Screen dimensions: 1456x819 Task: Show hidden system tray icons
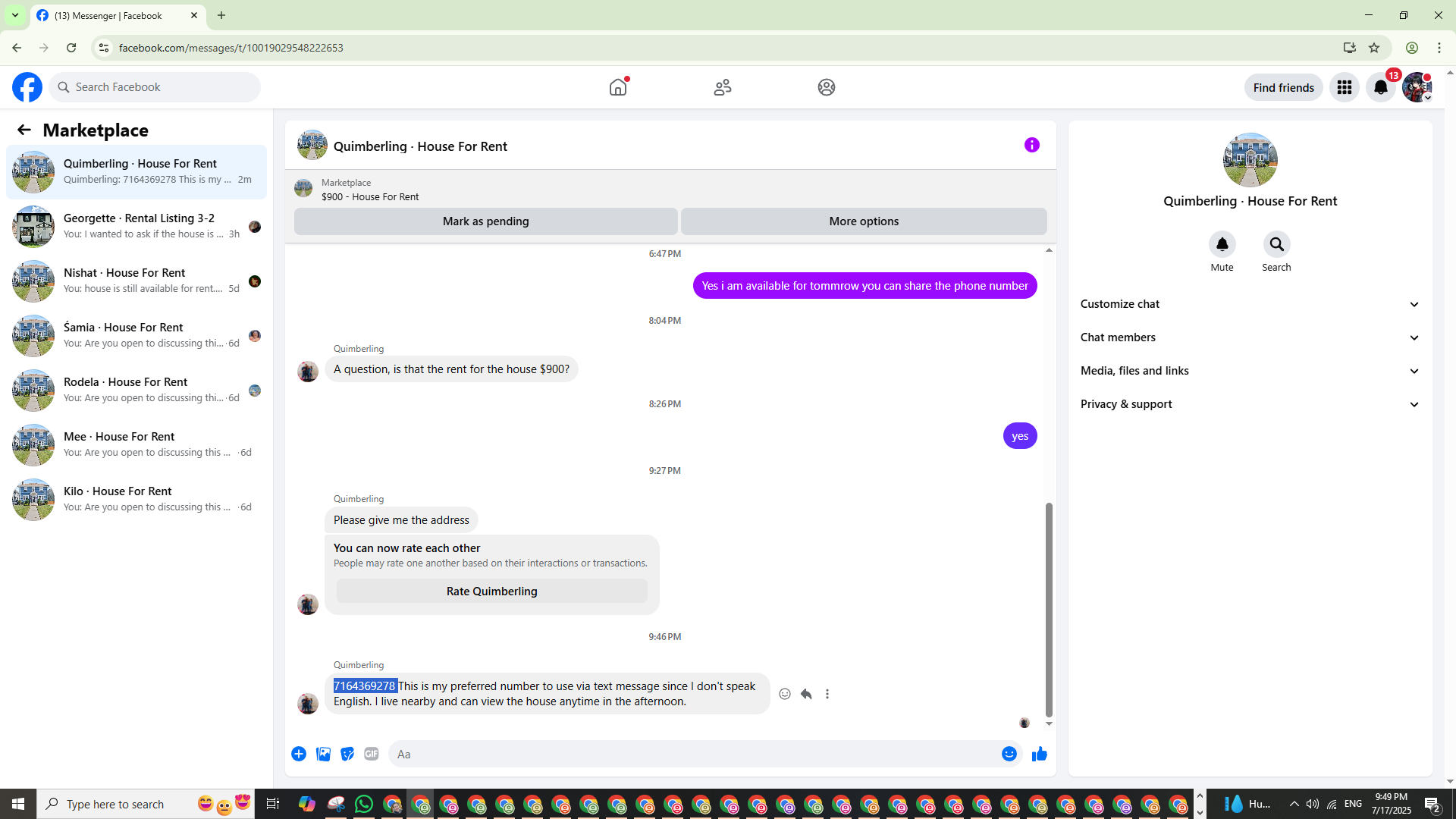(1294, 804)
